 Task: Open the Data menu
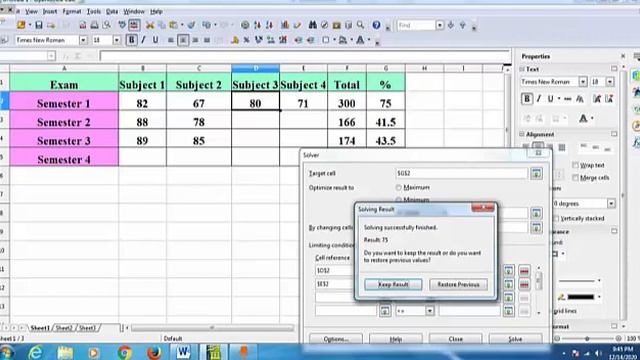click(x=112, y=11)
